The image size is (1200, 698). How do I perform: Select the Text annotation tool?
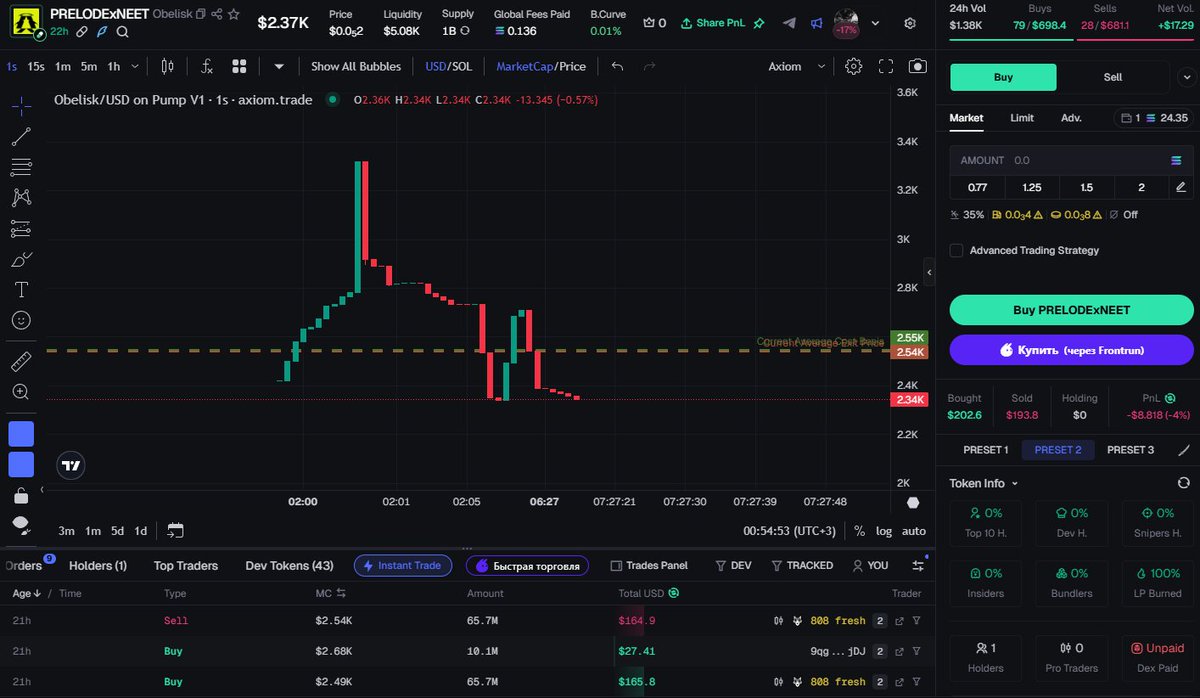[21, 290]
